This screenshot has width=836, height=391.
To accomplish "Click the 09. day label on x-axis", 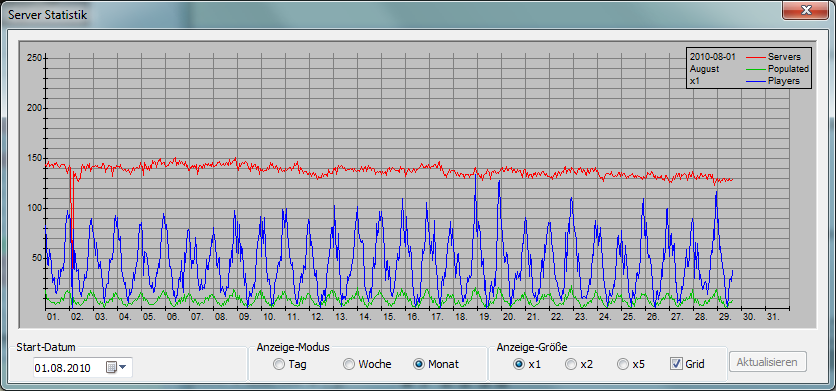I will pos(245,317).
